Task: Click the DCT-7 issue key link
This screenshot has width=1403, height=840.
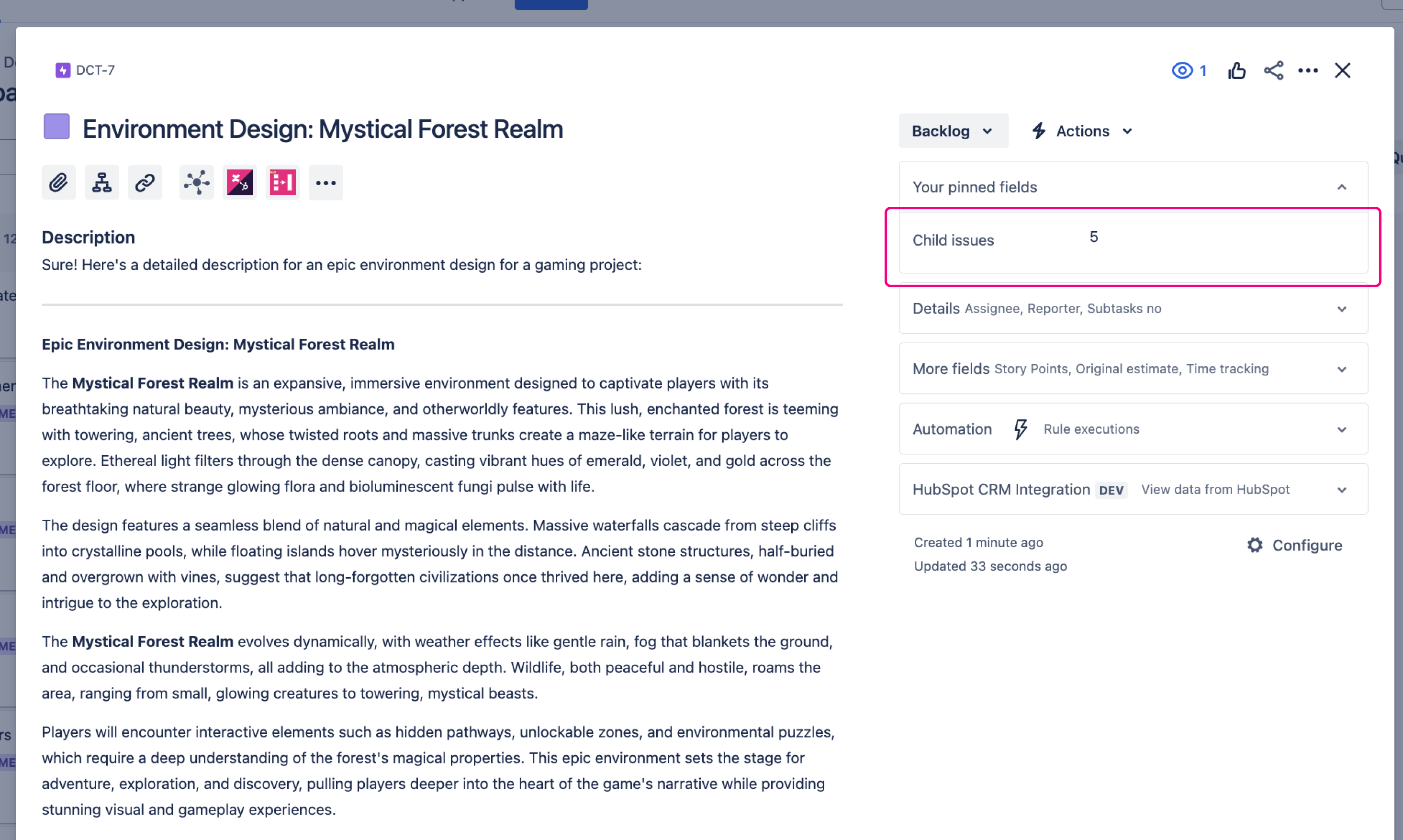Action: tap(95, 70)
